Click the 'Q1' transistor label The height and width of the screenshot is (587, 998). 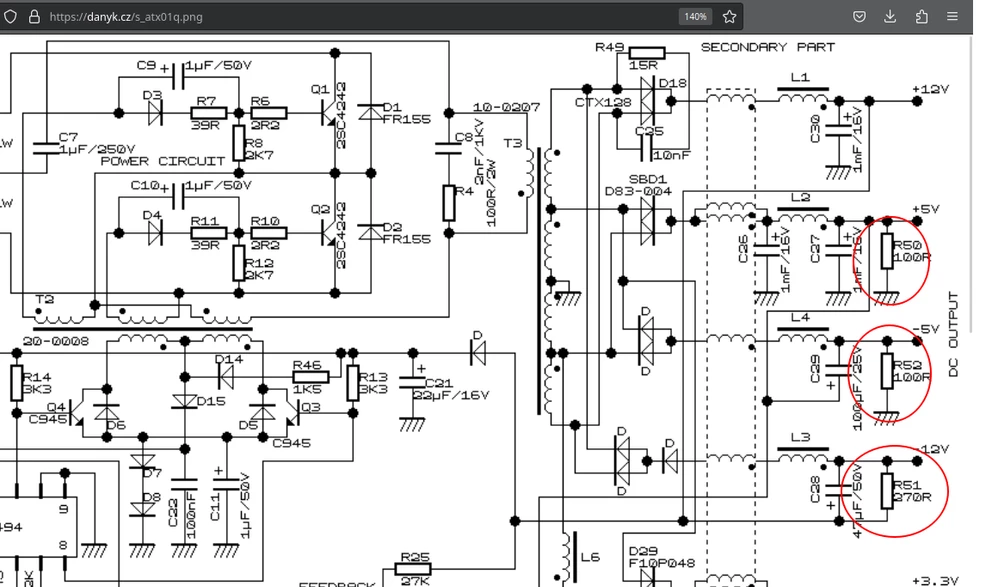(320, 89)
